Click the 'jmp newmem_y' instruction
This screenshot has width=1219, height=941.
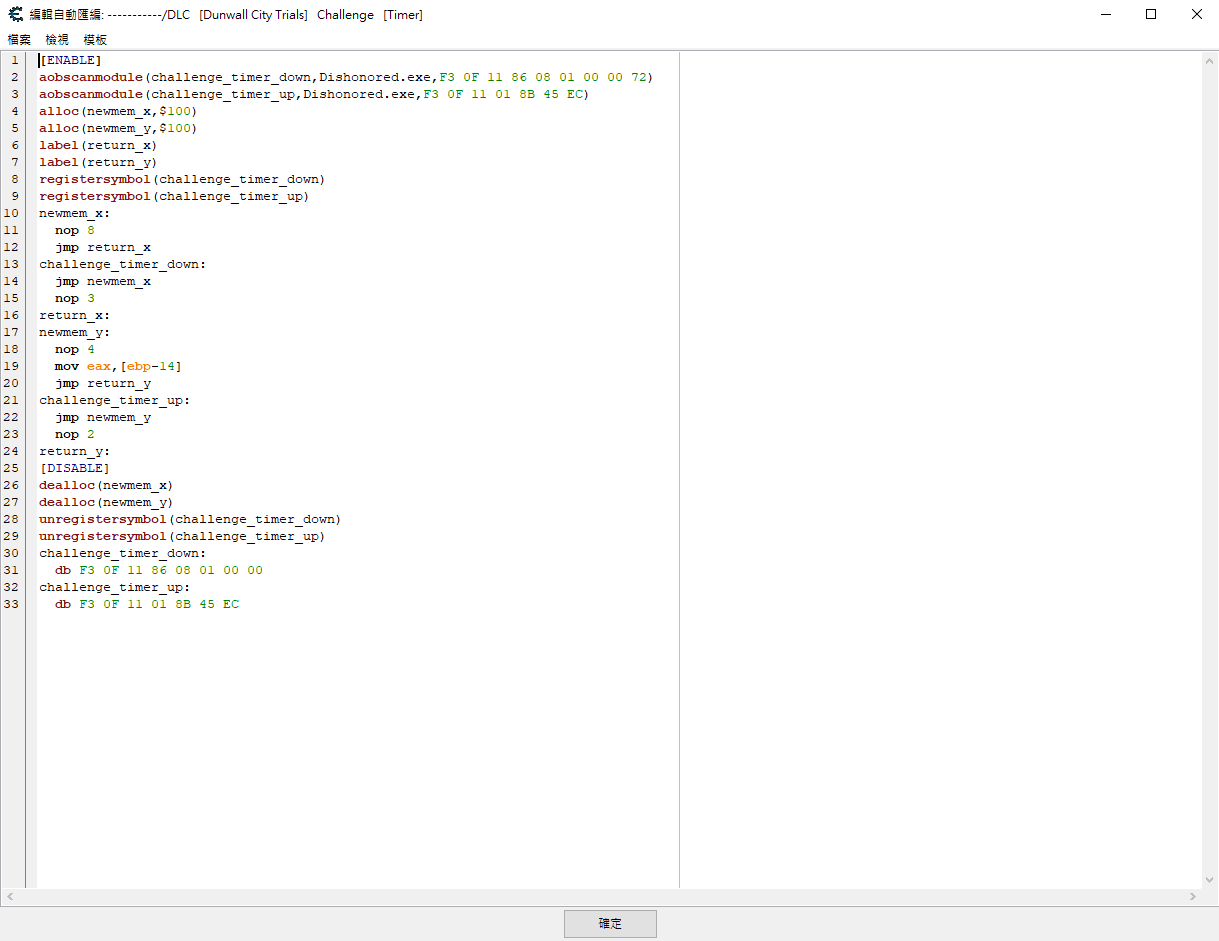[x=103, y=417]
